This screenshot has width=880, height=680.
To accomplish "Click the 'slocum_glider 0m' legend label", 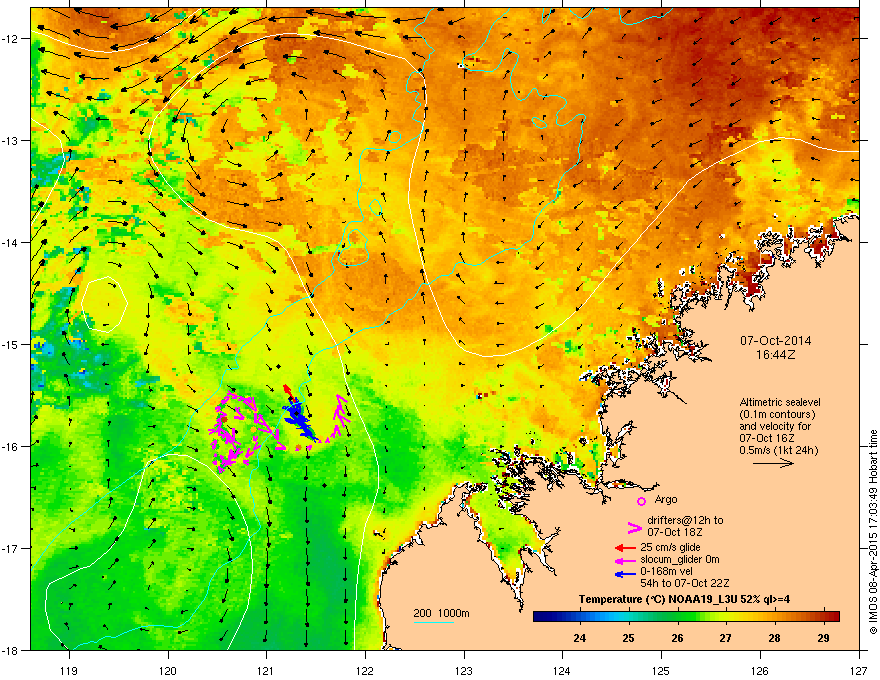I will click(x=680, y=559).
